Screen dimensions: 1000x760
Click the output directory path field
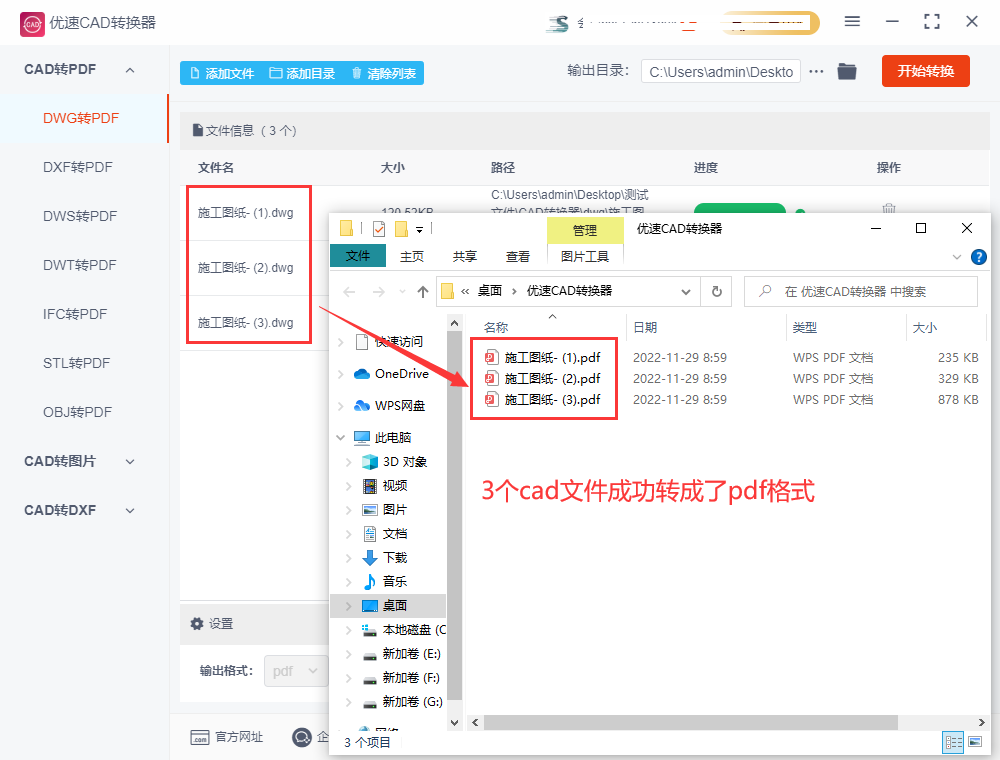point(721,72)
